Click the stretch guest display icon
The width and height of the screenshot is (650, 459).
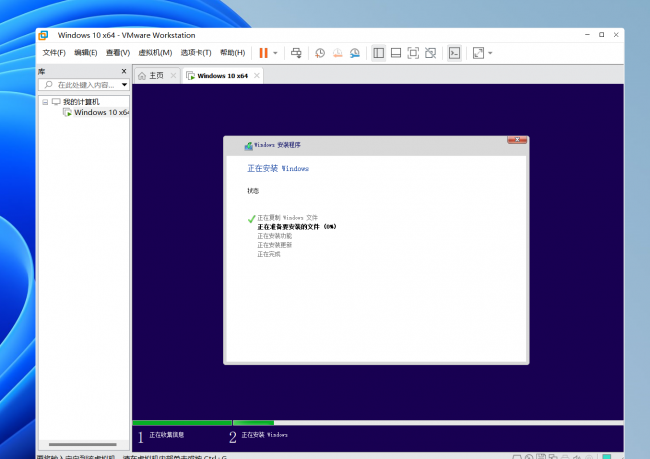(478, 53)
